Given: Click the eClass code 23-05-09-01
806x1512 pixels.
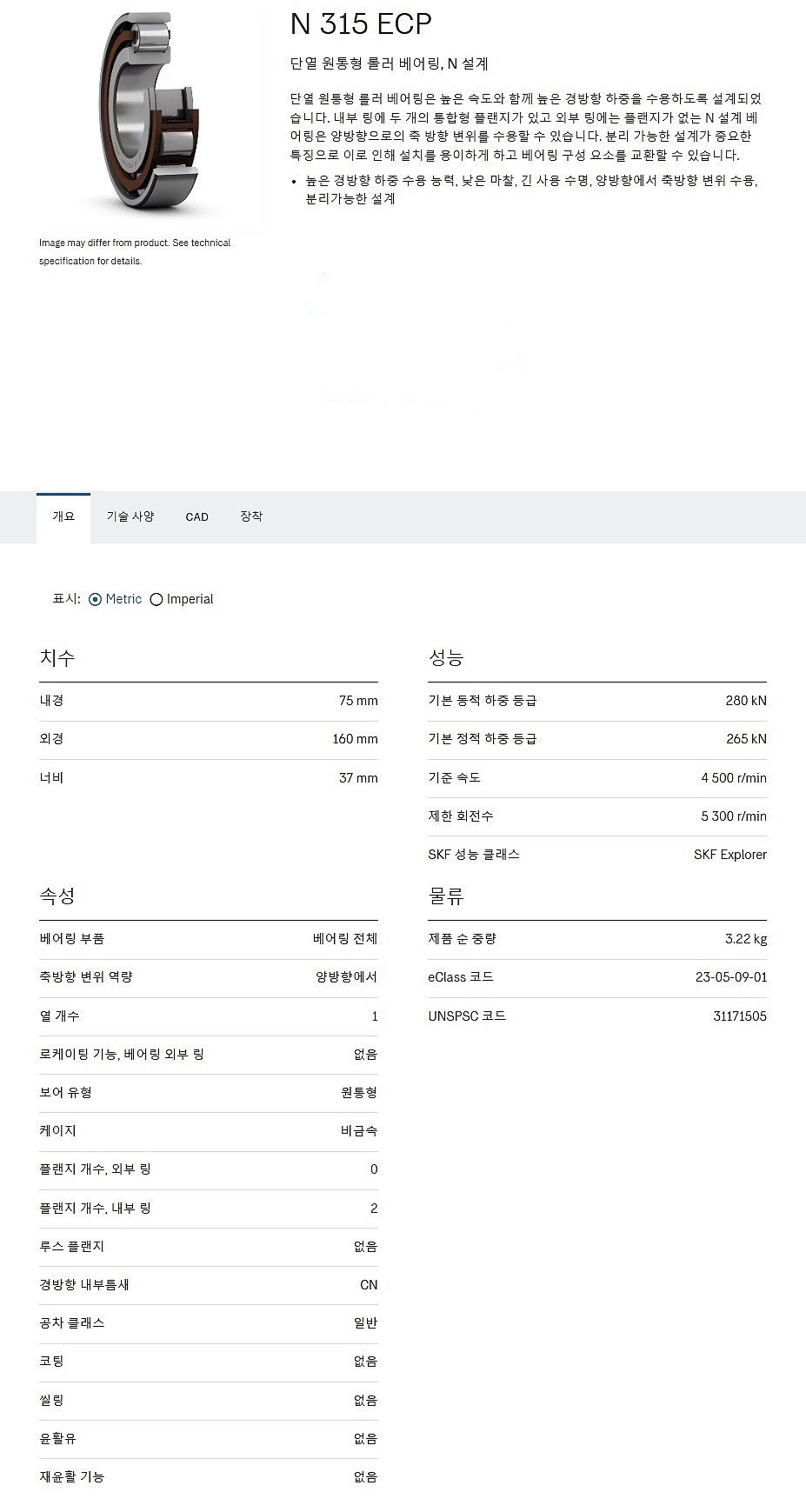Looking at the screenshot, I should pos(731,977).
